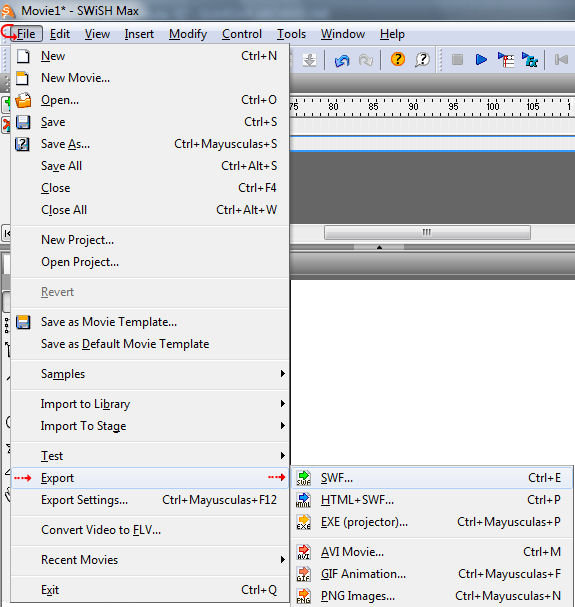575x607 pixels.
Task: Open the View menu
Action: click(x=97, y=34)
